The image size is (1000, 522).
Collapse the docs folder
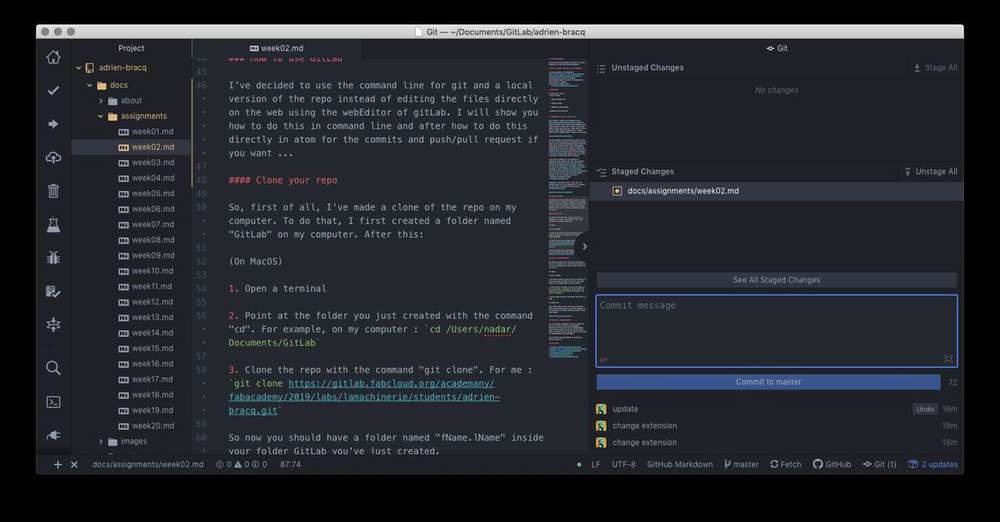point(90,85)
